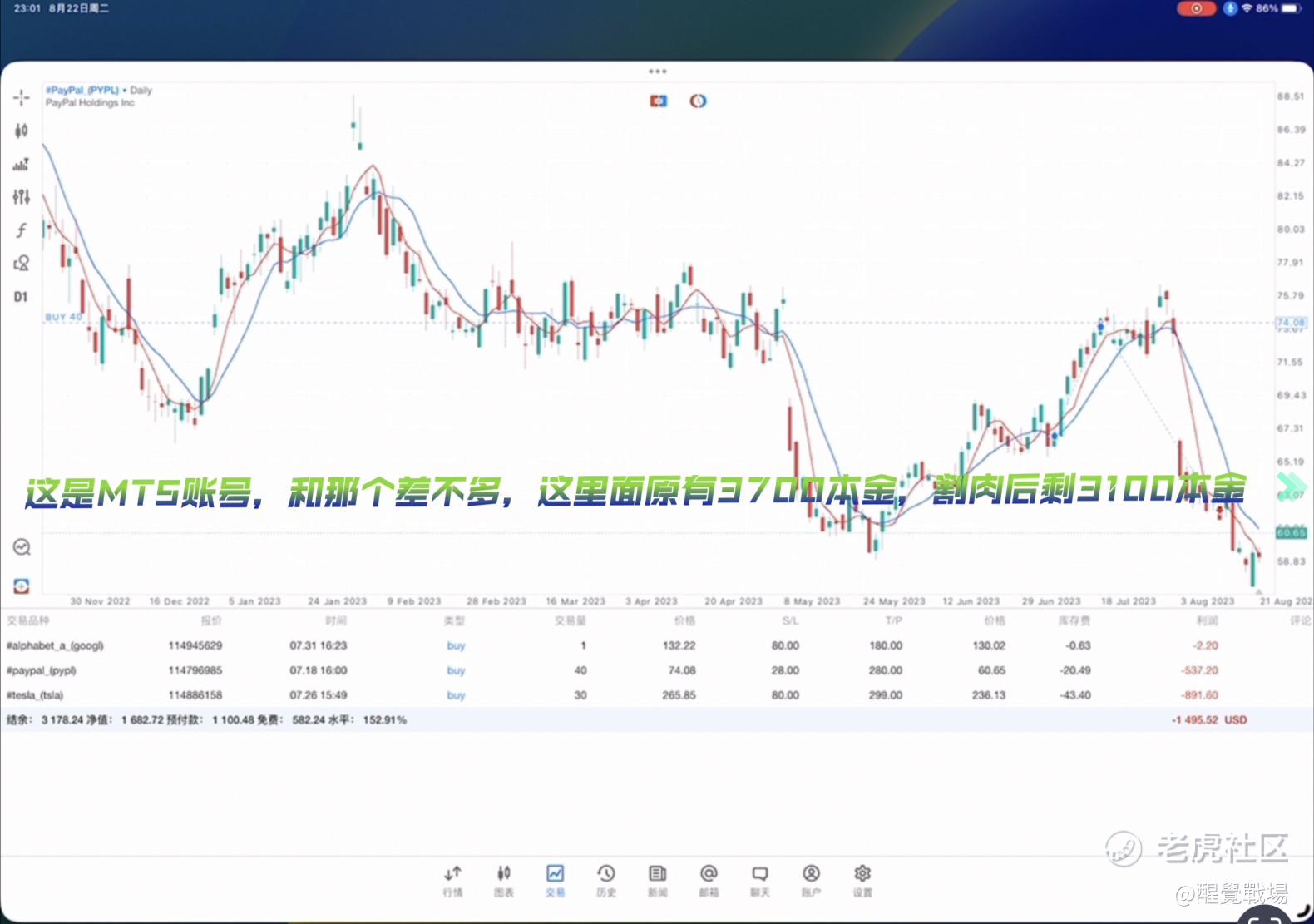Select the #alphabet_a_(googl) position row

657,645
